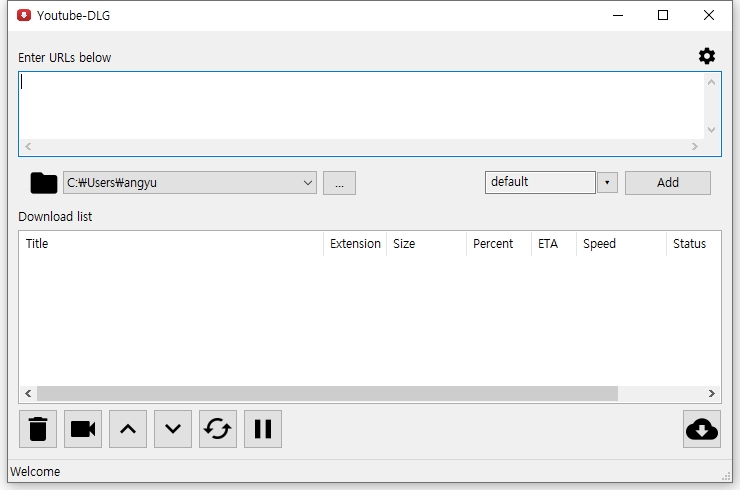Click the Welcome status bar text
The image size is (740, 490).
[35, 472]
